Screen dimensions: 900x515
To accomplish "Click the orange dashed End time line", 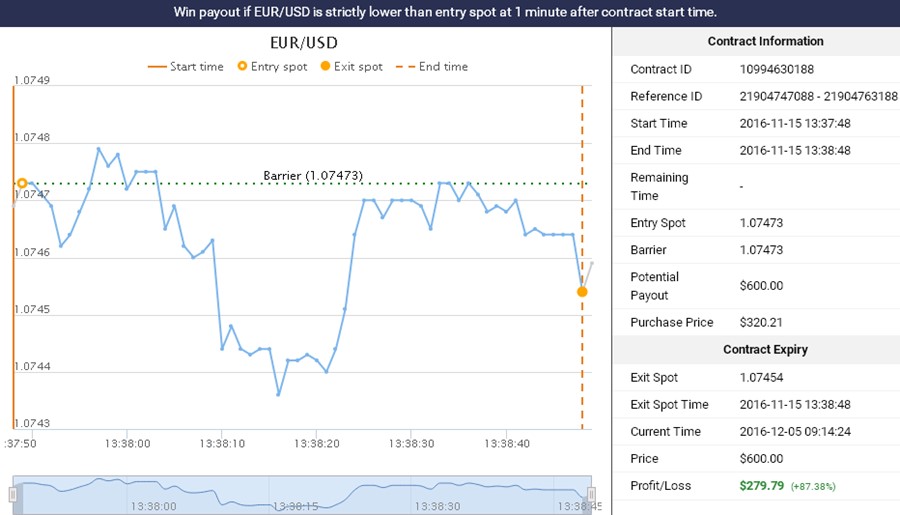I will point(582,380).
